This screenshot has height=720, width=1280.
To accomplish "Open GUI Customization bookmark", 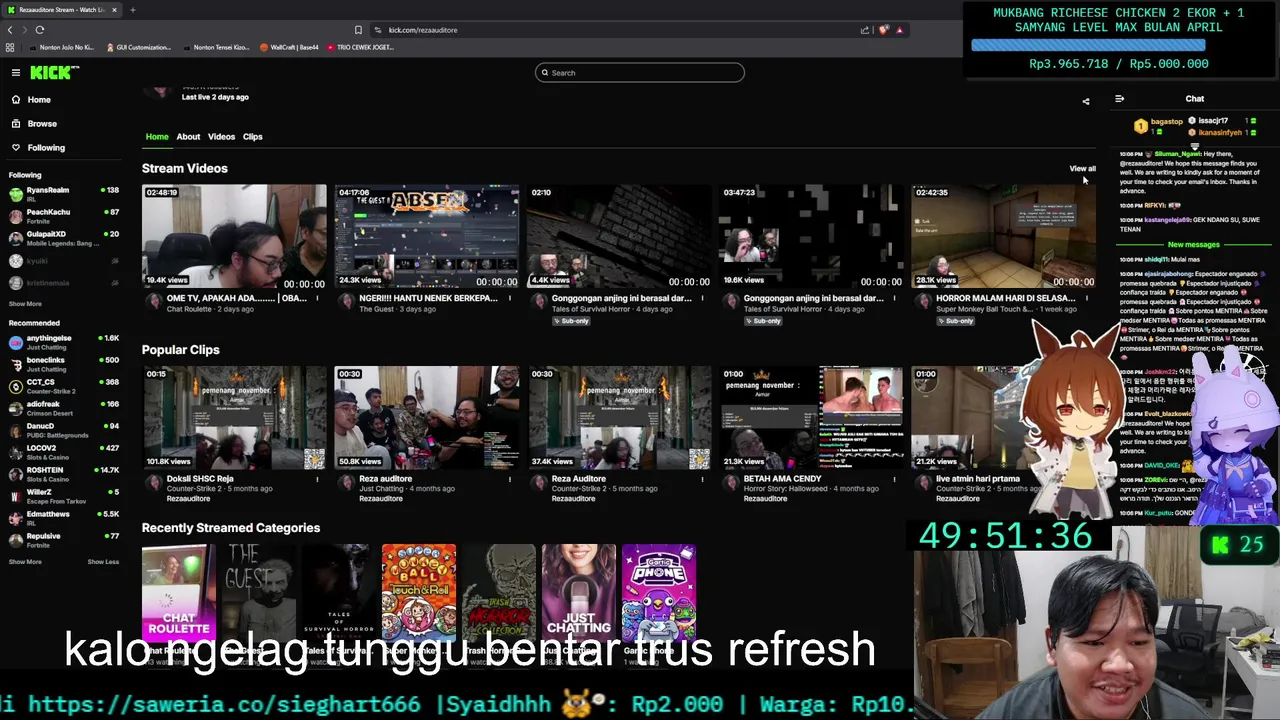I will (137, 47).
